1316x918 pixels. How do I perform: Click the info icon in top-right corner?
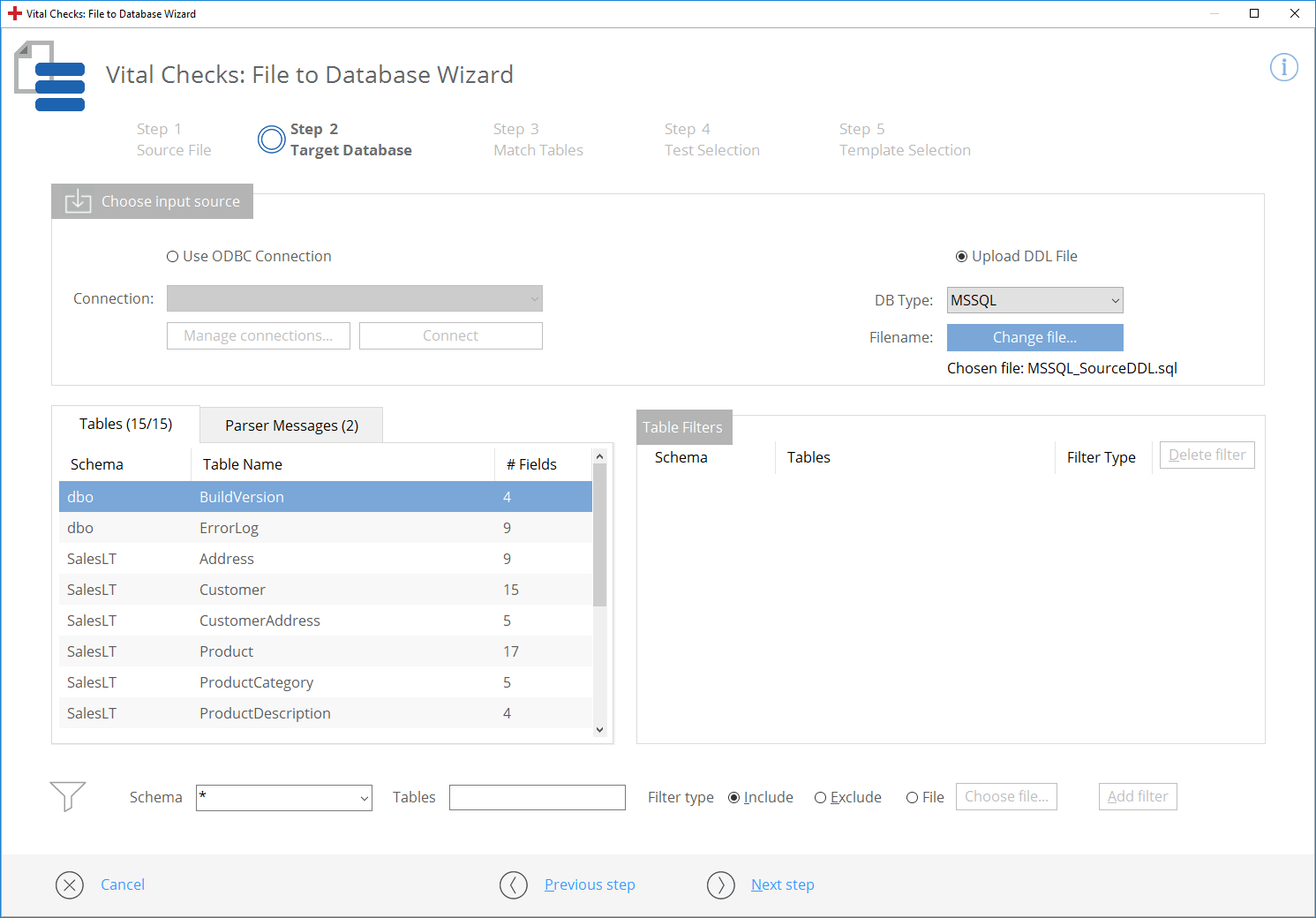1283,67
